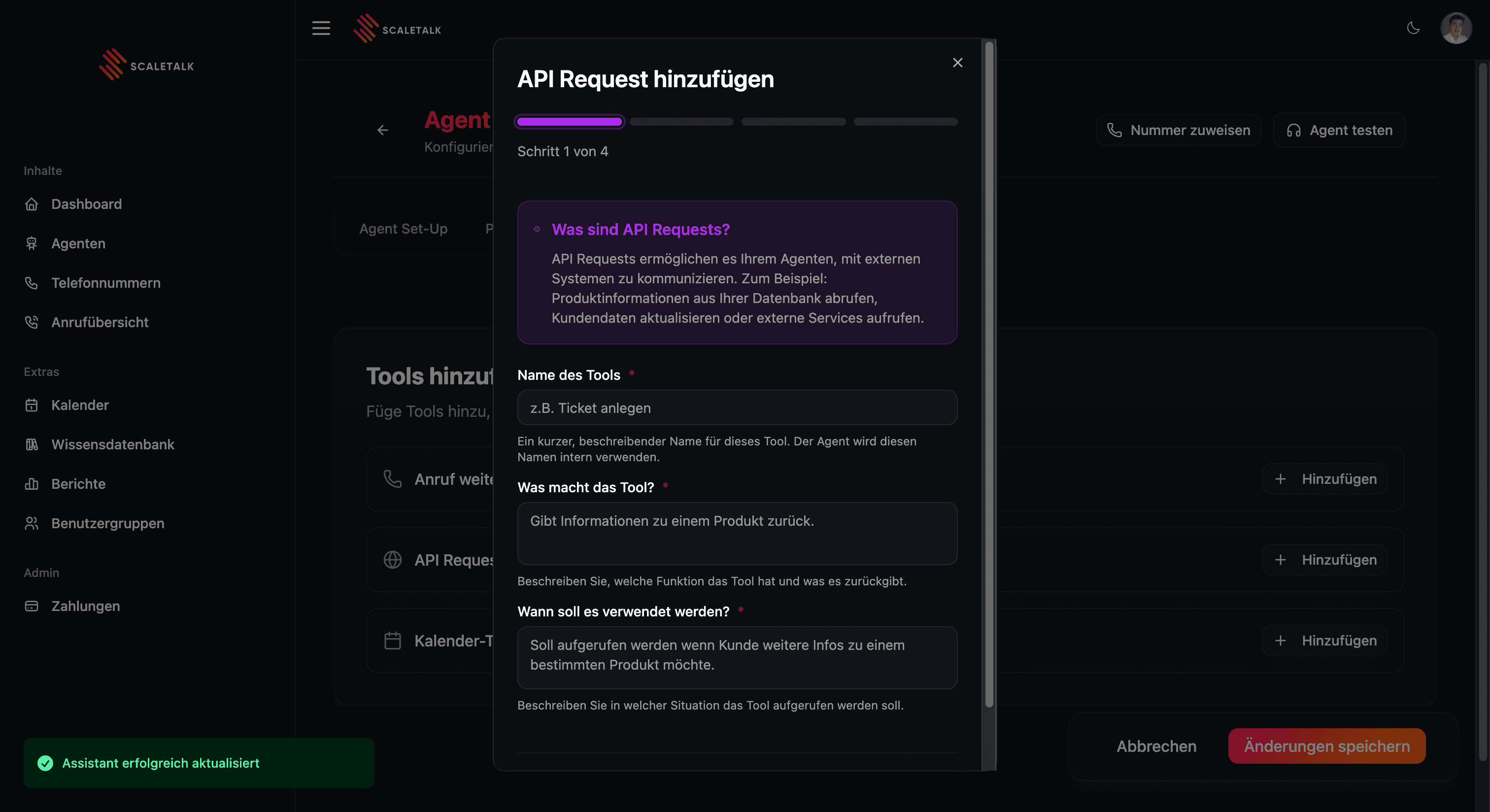Click the Name des Tools input field
Screen dimensions: 1490x812
737,408
